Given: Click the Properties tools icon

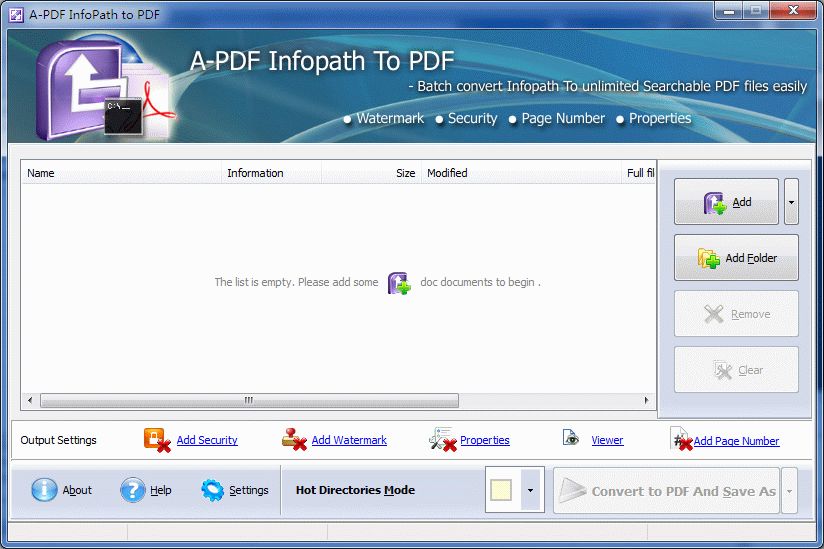Looking at the screenshot, I should (x=442, y=439).
